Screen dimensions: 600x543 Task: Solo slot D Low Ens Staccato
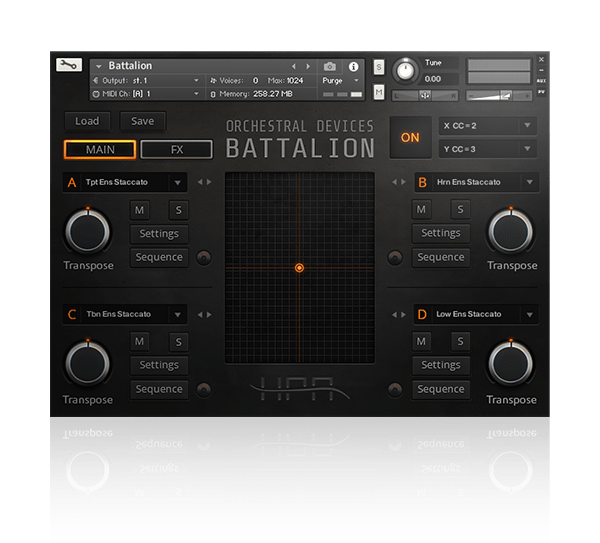click(x=460, y=341)
